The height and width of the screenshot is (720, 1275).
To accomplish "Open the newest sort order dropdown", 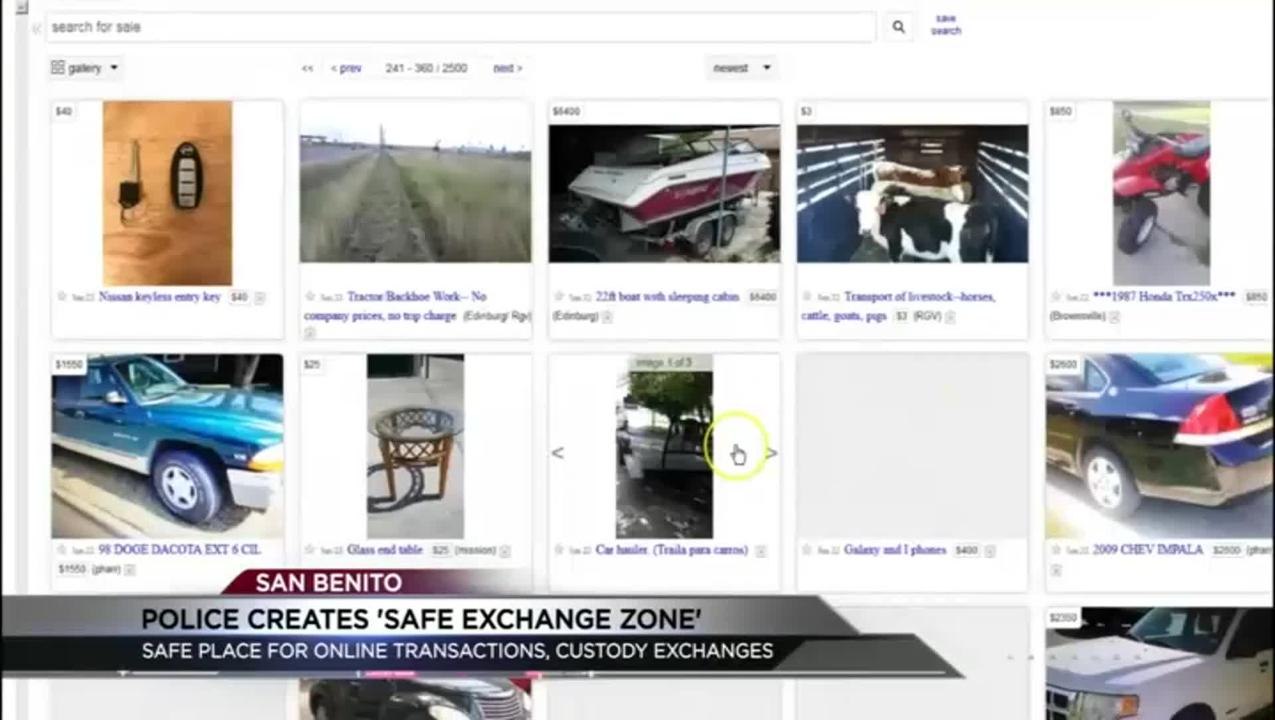I will (x=741, y=68).
